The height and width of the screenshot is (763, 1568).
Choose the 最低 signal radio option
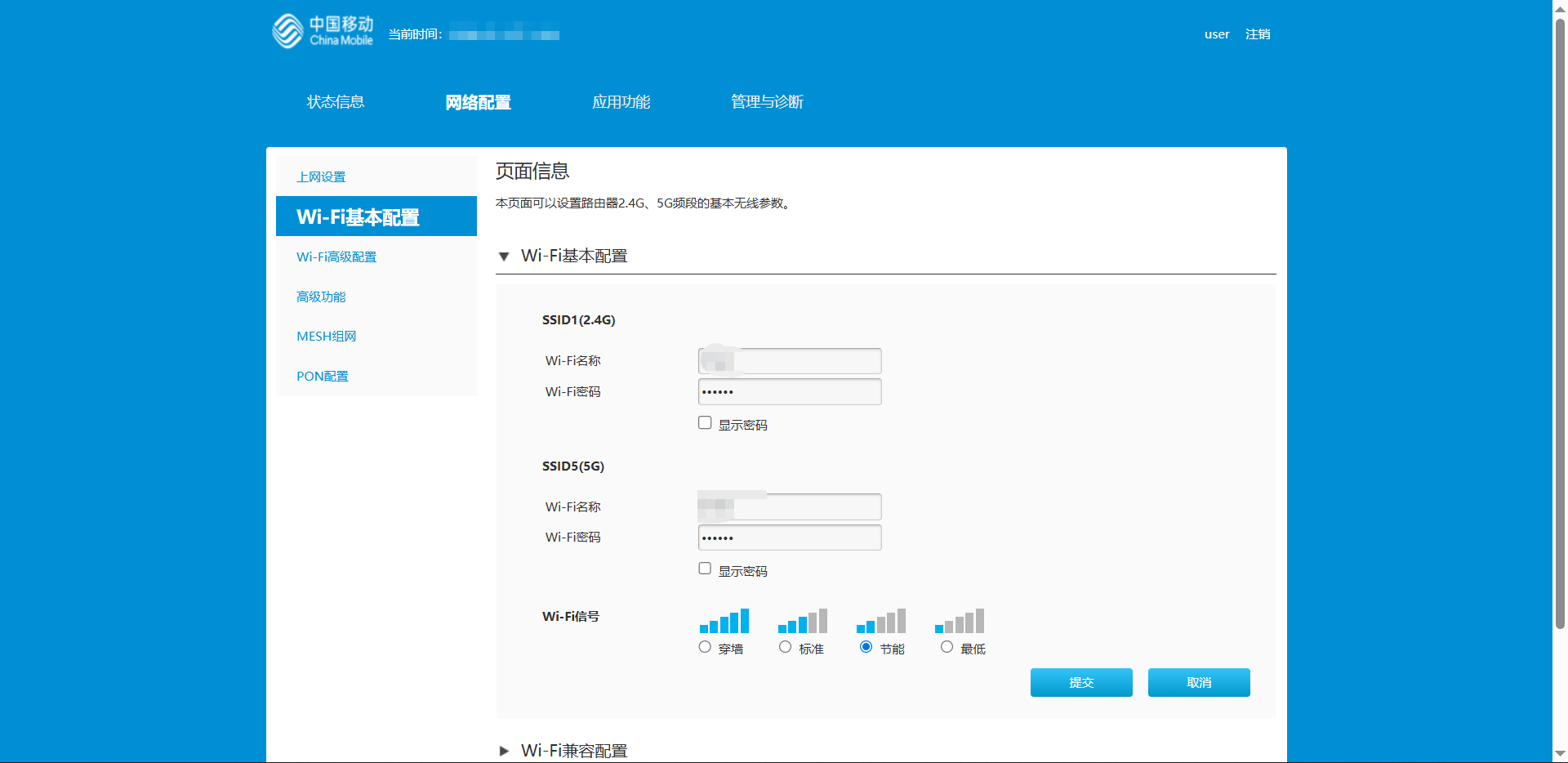(947, 647)
